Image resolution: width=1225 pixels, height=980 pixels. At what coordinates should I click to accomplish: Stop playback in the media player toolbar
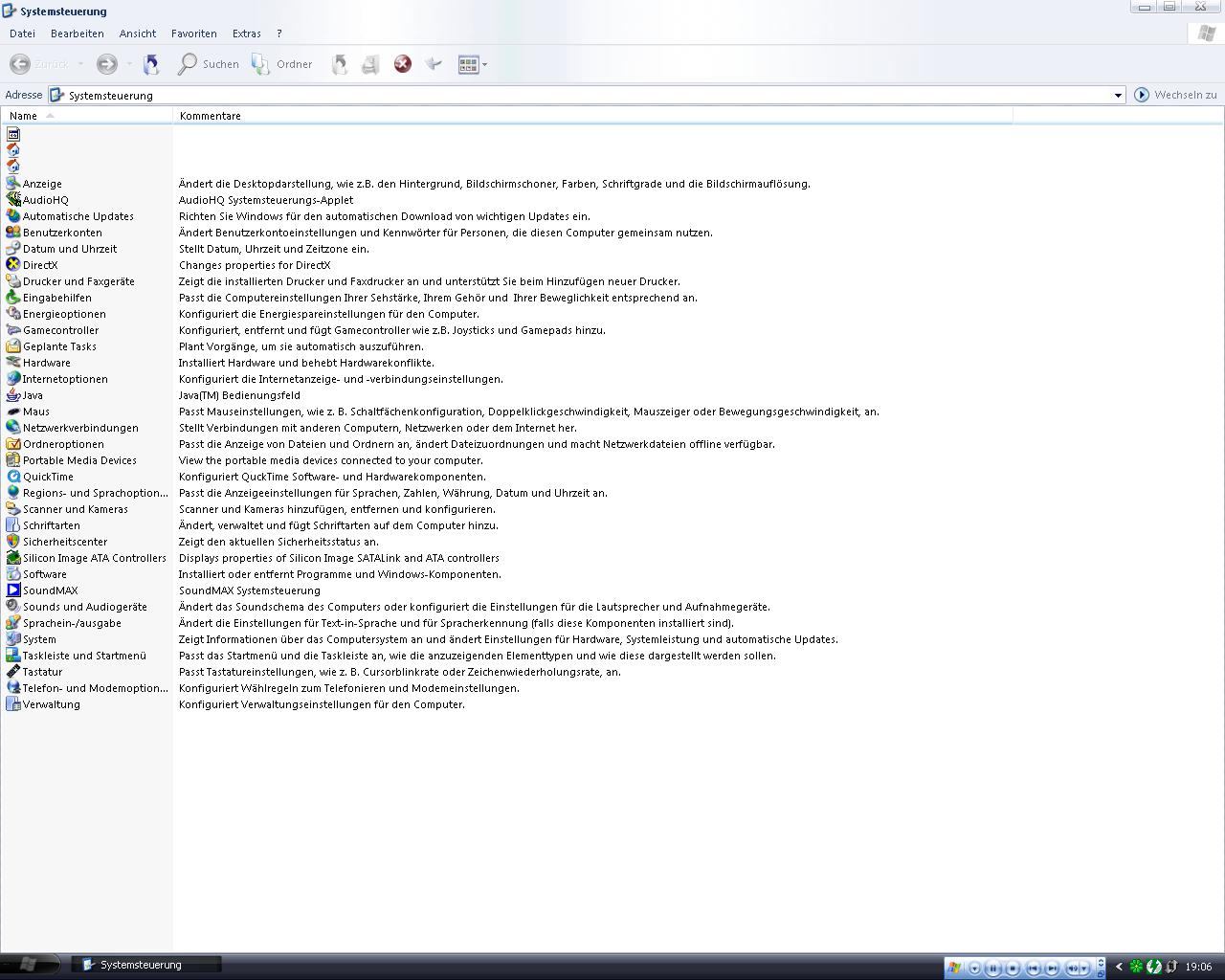click(1013, 968)
